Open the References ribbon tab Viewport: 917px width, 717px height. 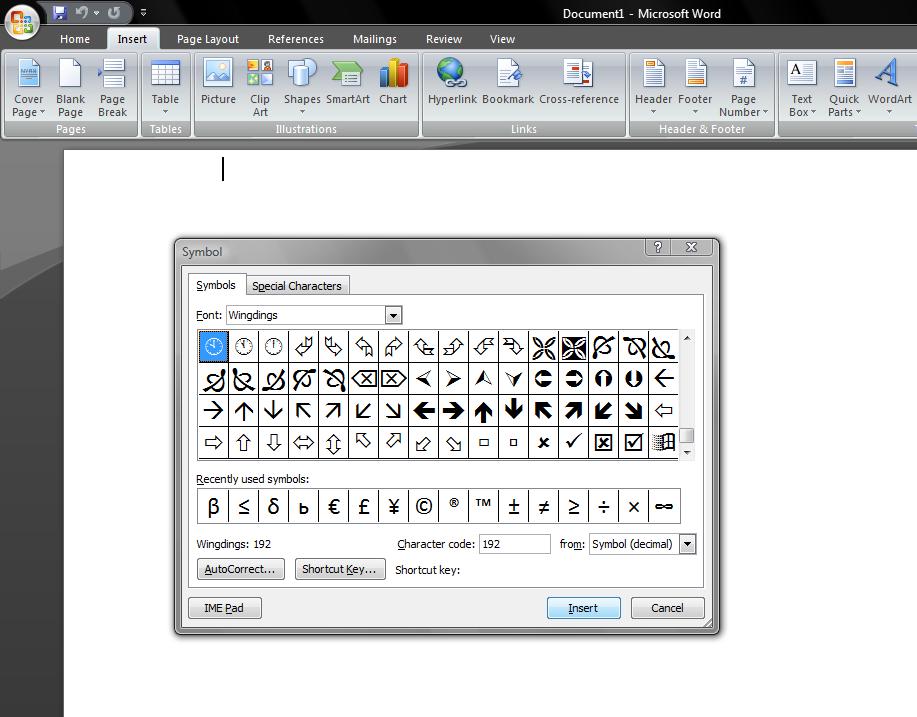[x=295, y=39]
